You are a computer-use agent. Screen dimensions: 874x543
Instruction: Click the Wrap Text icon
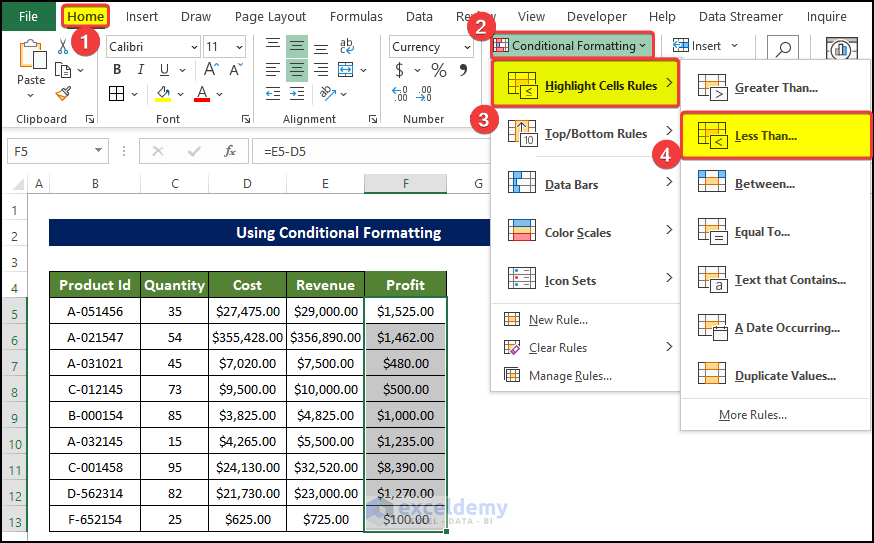(346, 46)
